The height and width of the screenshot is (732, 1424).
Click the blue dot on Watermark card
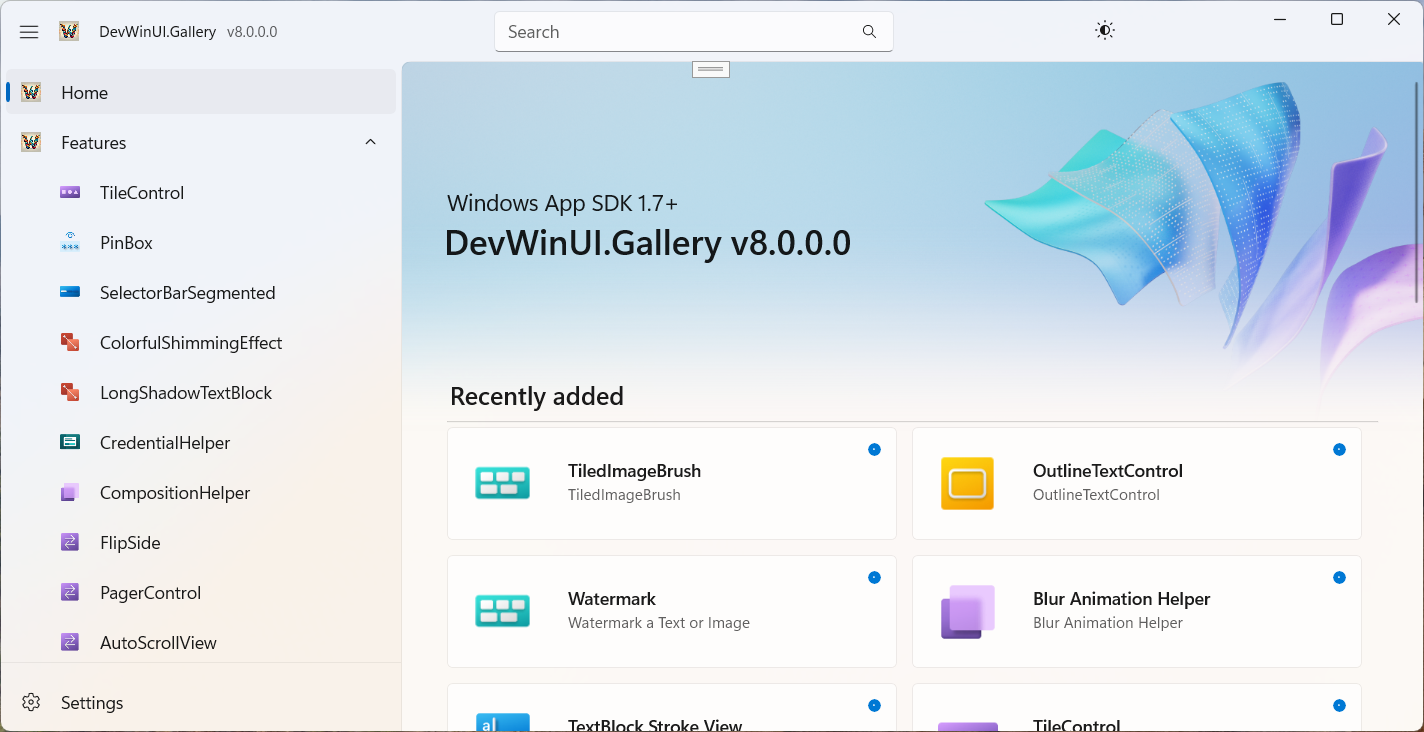[x=874, y=578]
